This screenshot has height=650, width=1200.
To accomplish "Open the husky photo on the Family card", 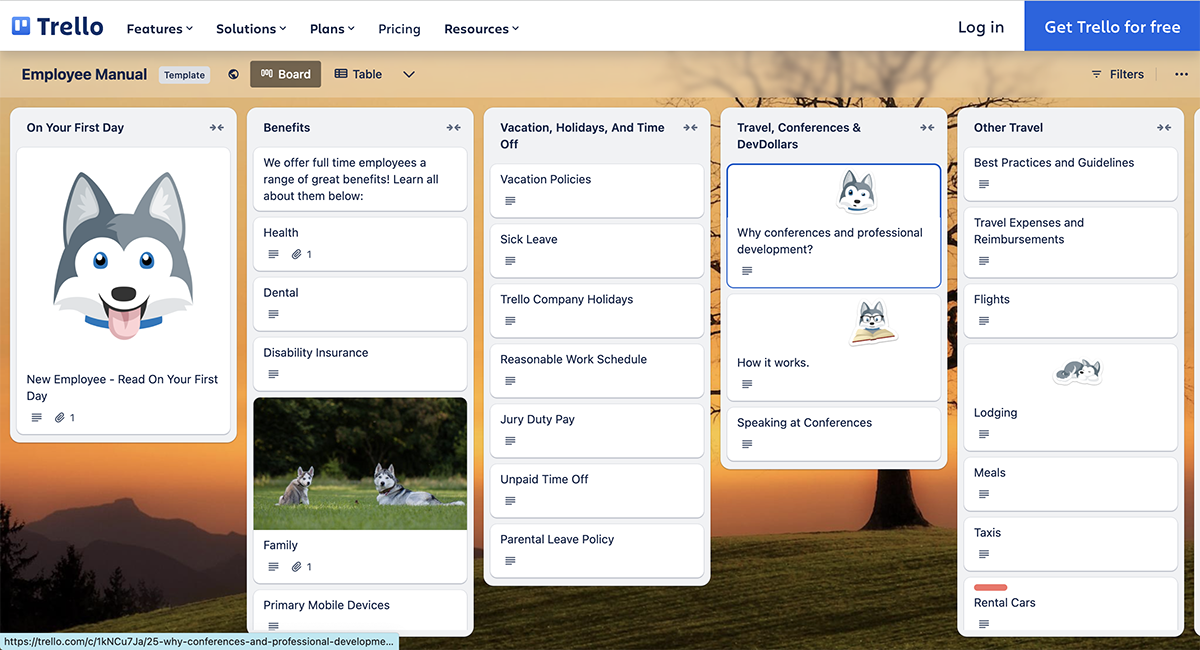I will tap(360, 462).
